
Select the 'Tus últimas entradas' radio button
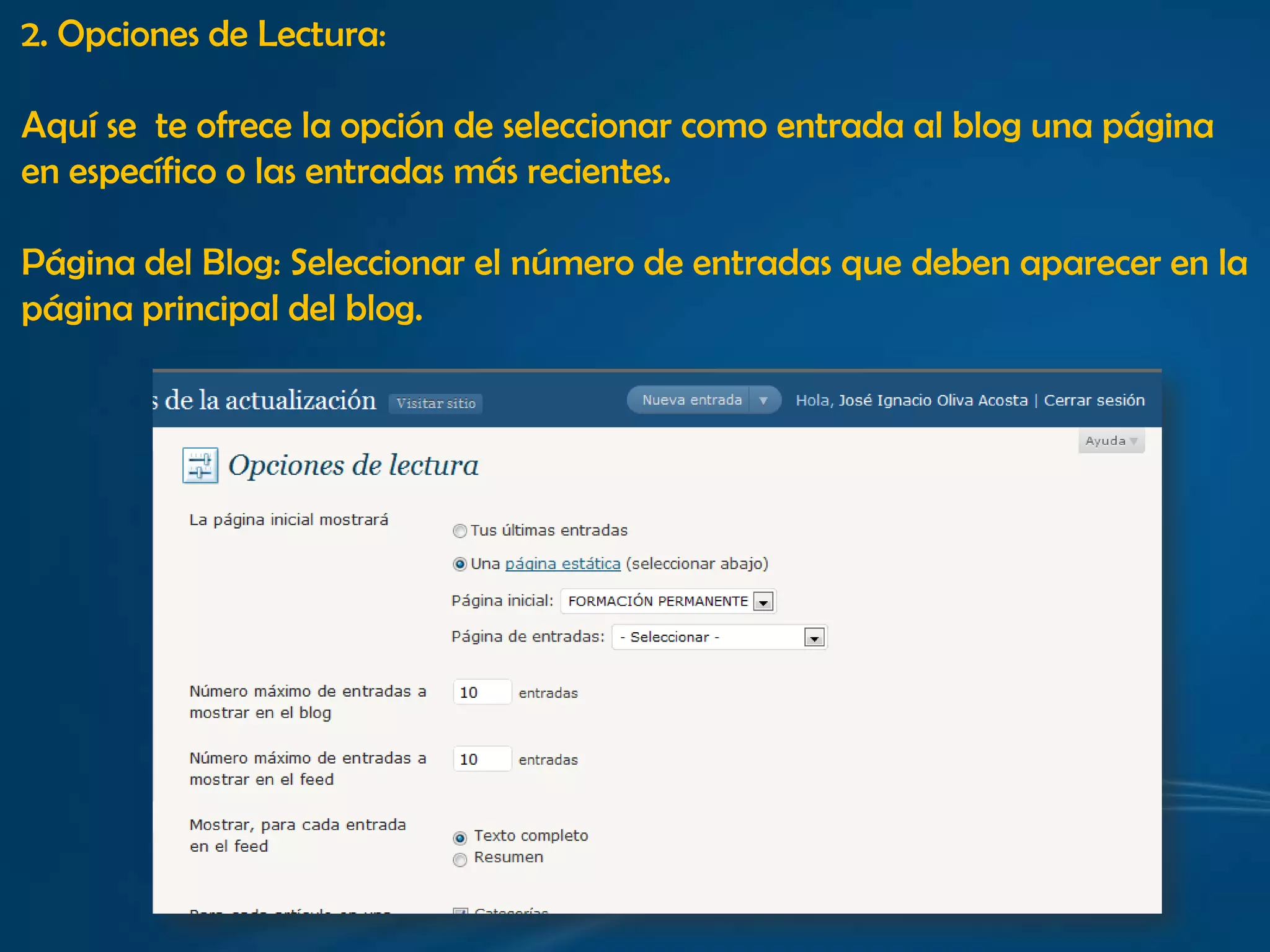(460, 531)
